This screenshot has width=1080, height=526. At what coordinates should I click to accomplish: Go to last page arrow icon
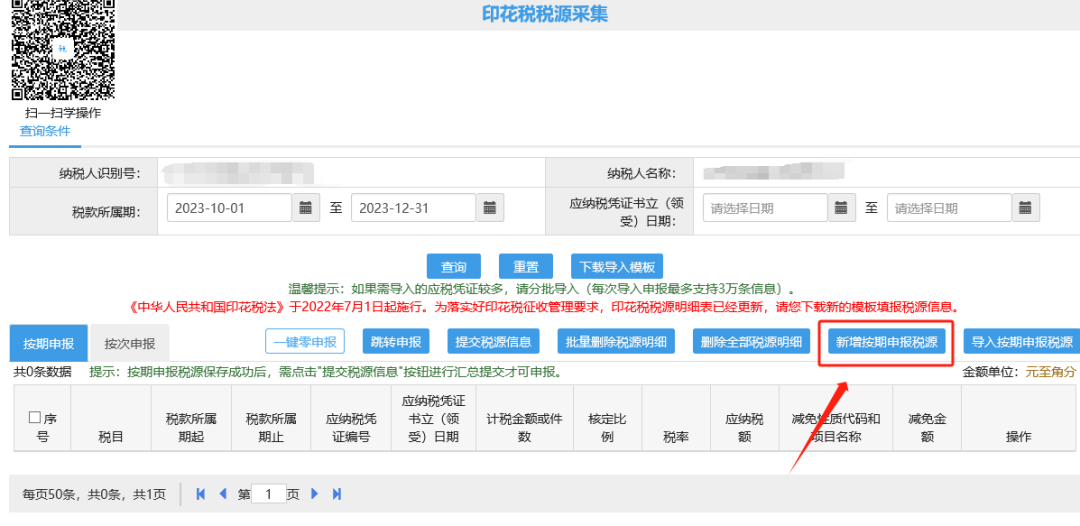337,494
